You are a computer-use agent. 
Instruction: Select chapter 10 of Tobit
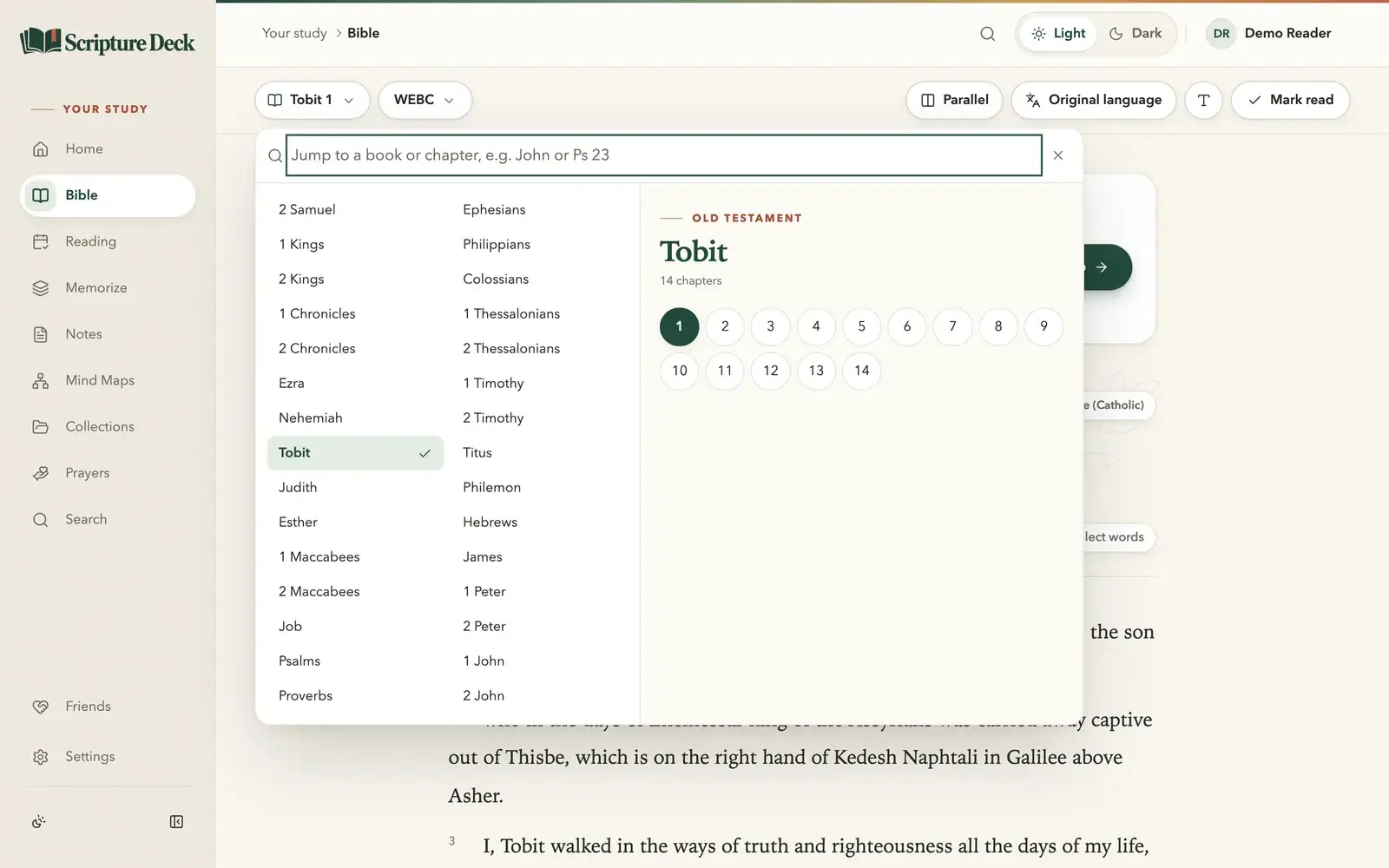point(679,371)
